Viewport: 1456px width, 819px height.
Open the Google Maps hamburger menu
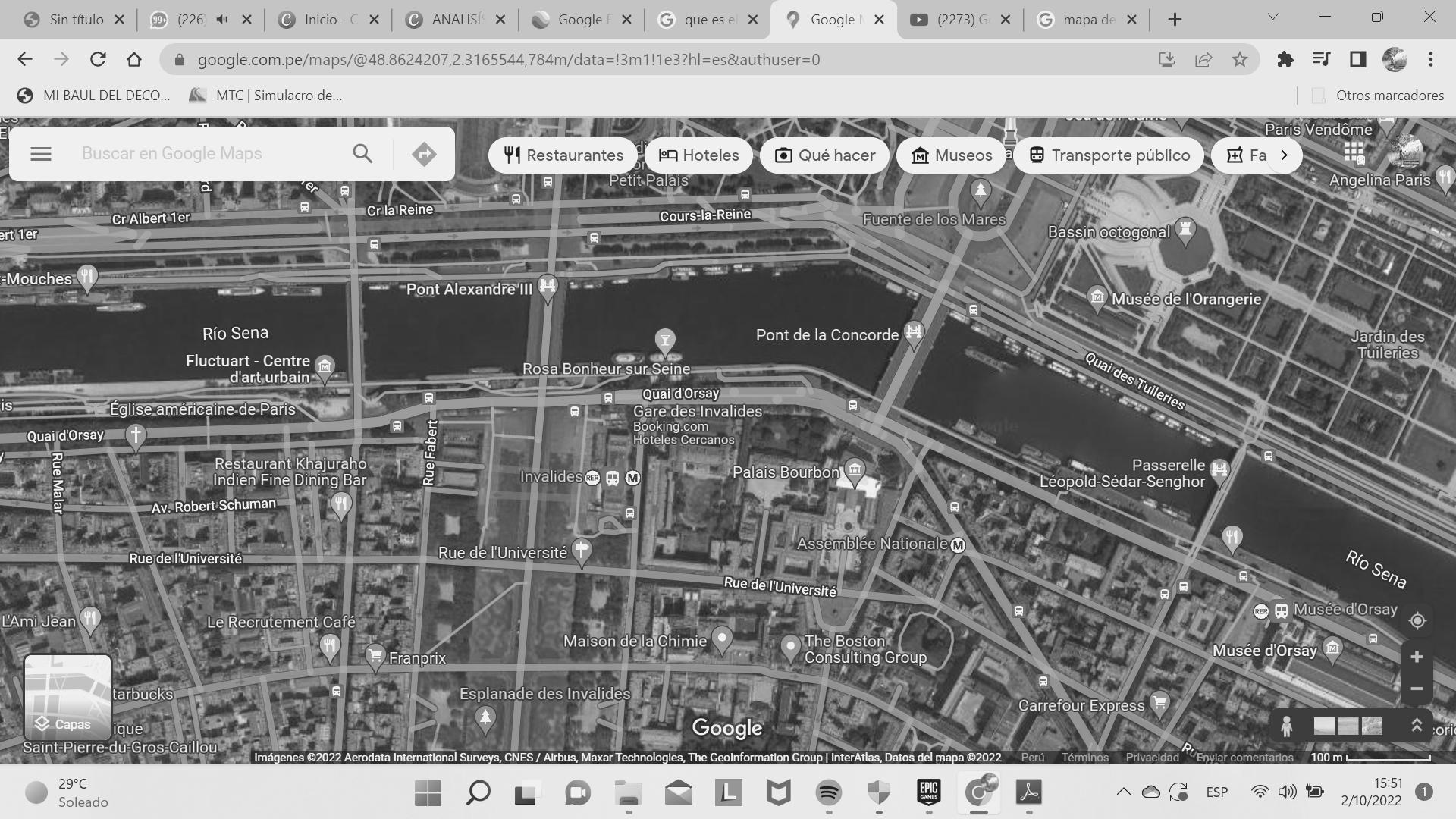click(x=41, y=154)
